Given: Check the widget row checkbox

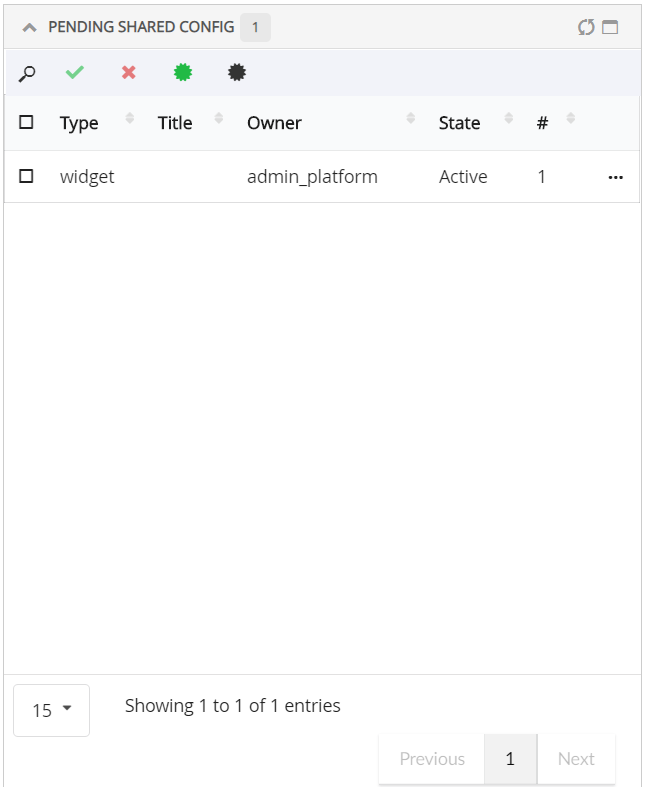Looking at the screenshot, I should (x=26, y=176).
